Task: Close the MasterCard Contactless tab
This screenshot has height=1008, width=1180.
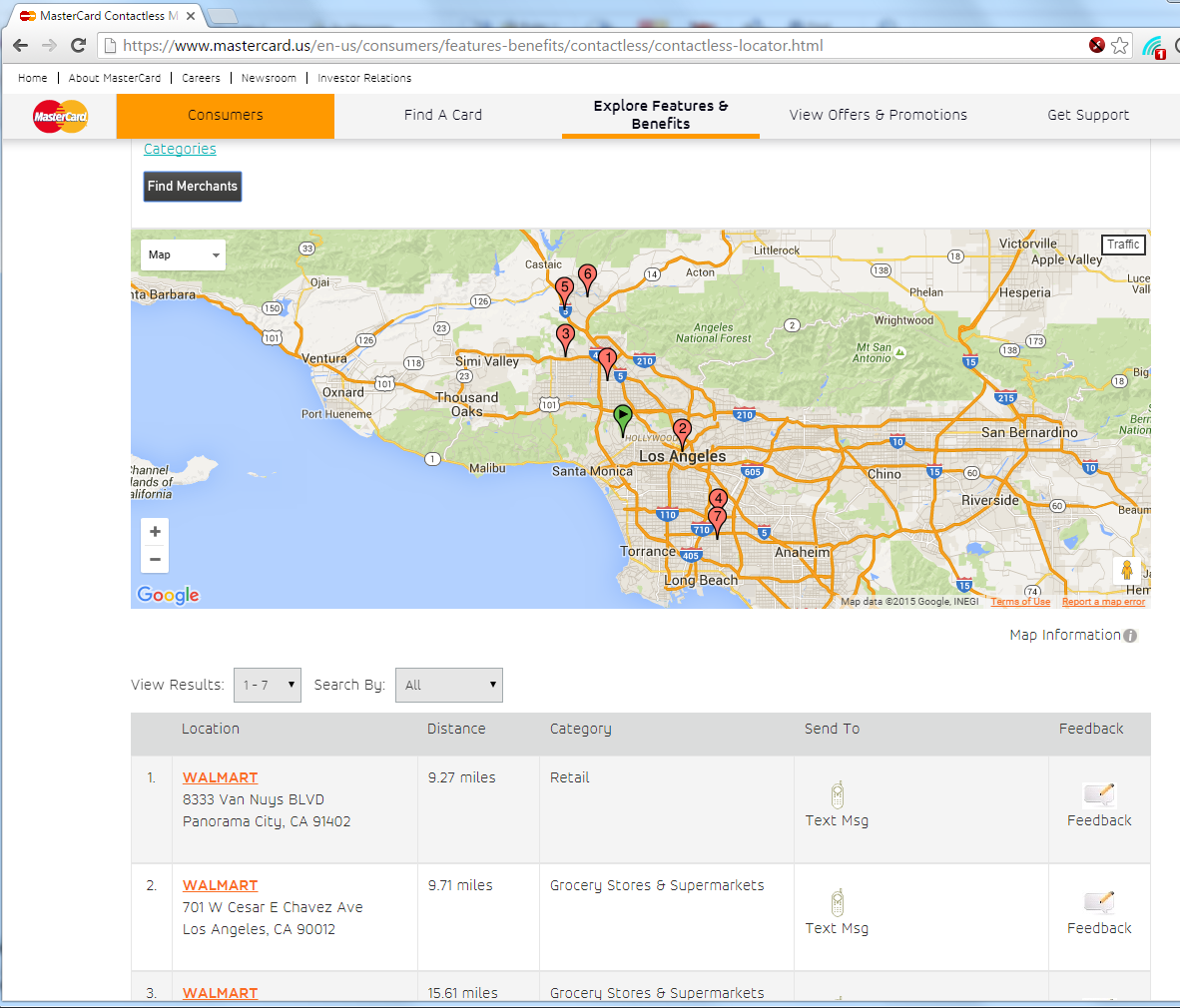Action: (x=191, y=16)
